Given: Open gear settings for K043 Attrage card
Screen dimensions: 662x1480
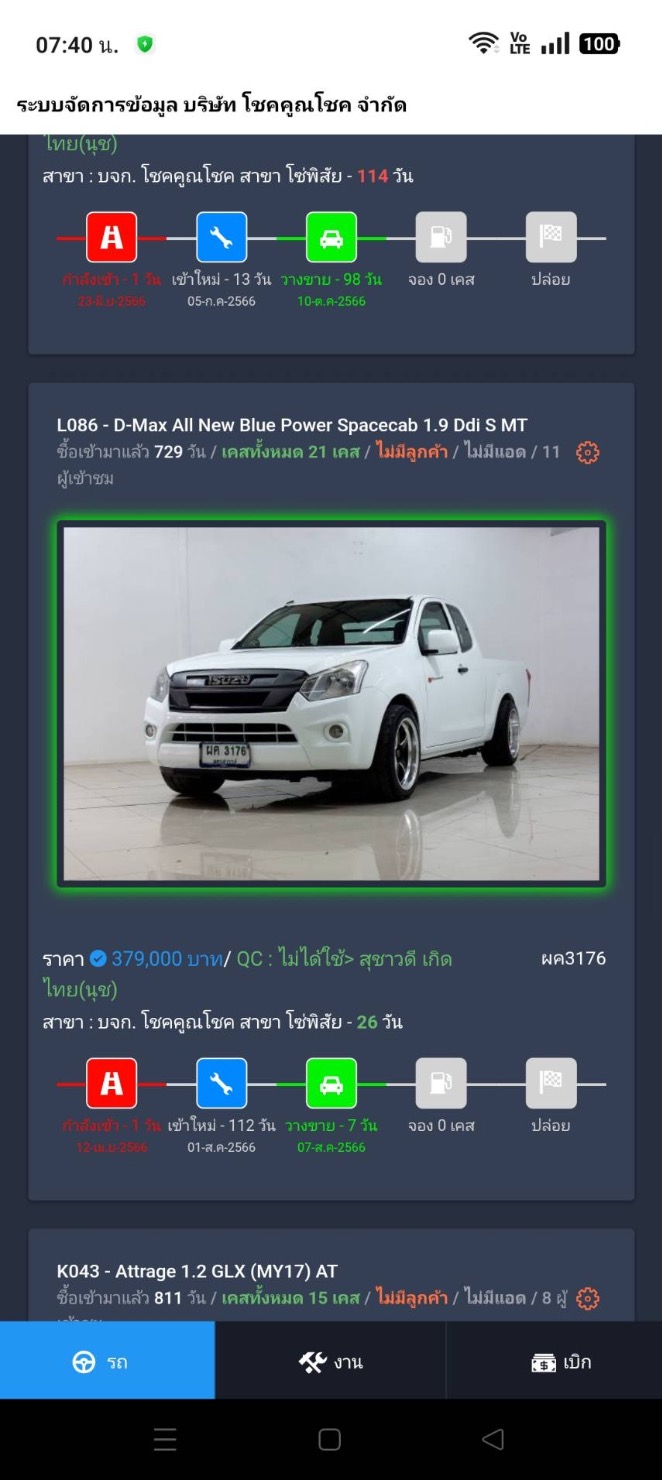Looking at the screenshot, I should pos(588,1299).
